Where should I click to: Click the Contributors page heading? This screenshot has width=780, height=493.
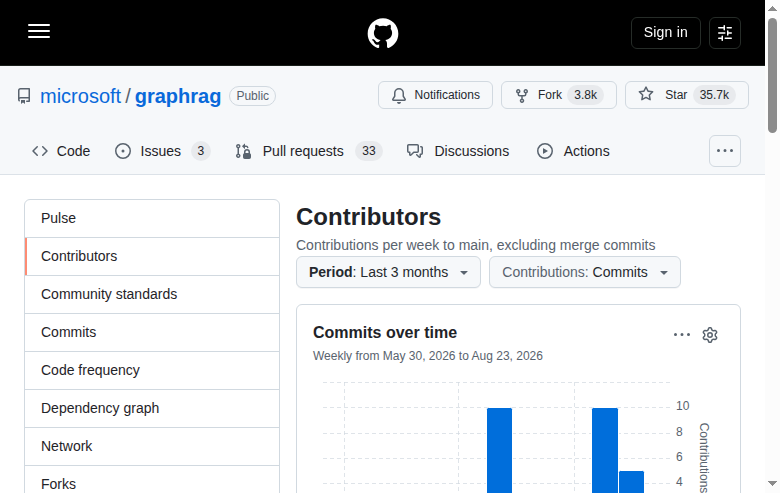[x=369, y=217]
